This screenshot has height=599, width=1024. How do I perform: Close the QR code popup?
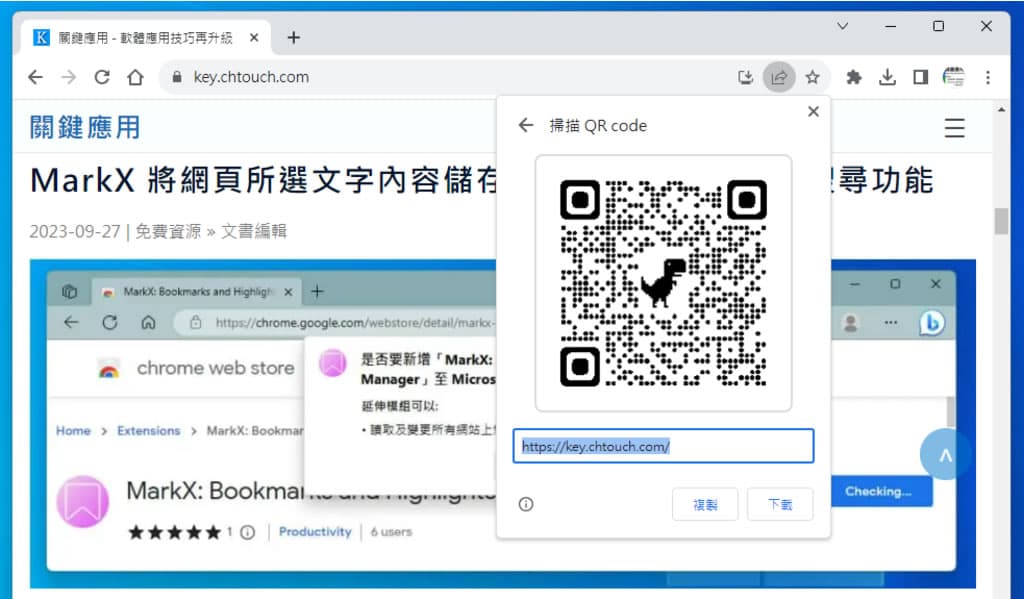(813, 112)
